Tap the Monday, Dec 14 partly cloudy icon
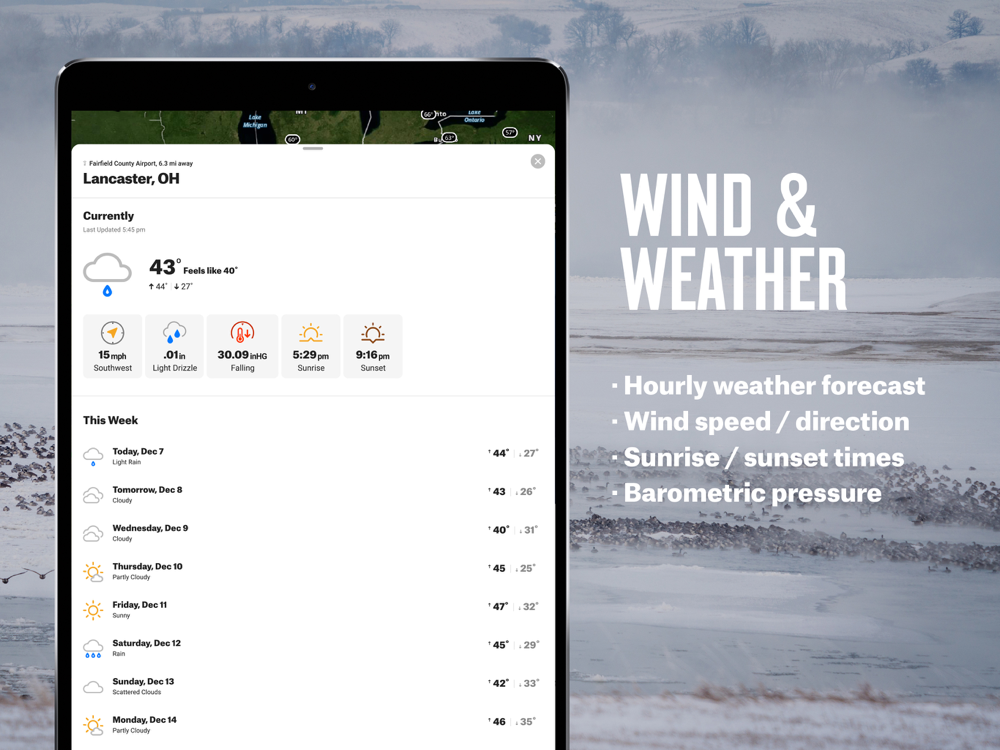The height and width of the screenshot is (750, 1000). coord(93,725)
